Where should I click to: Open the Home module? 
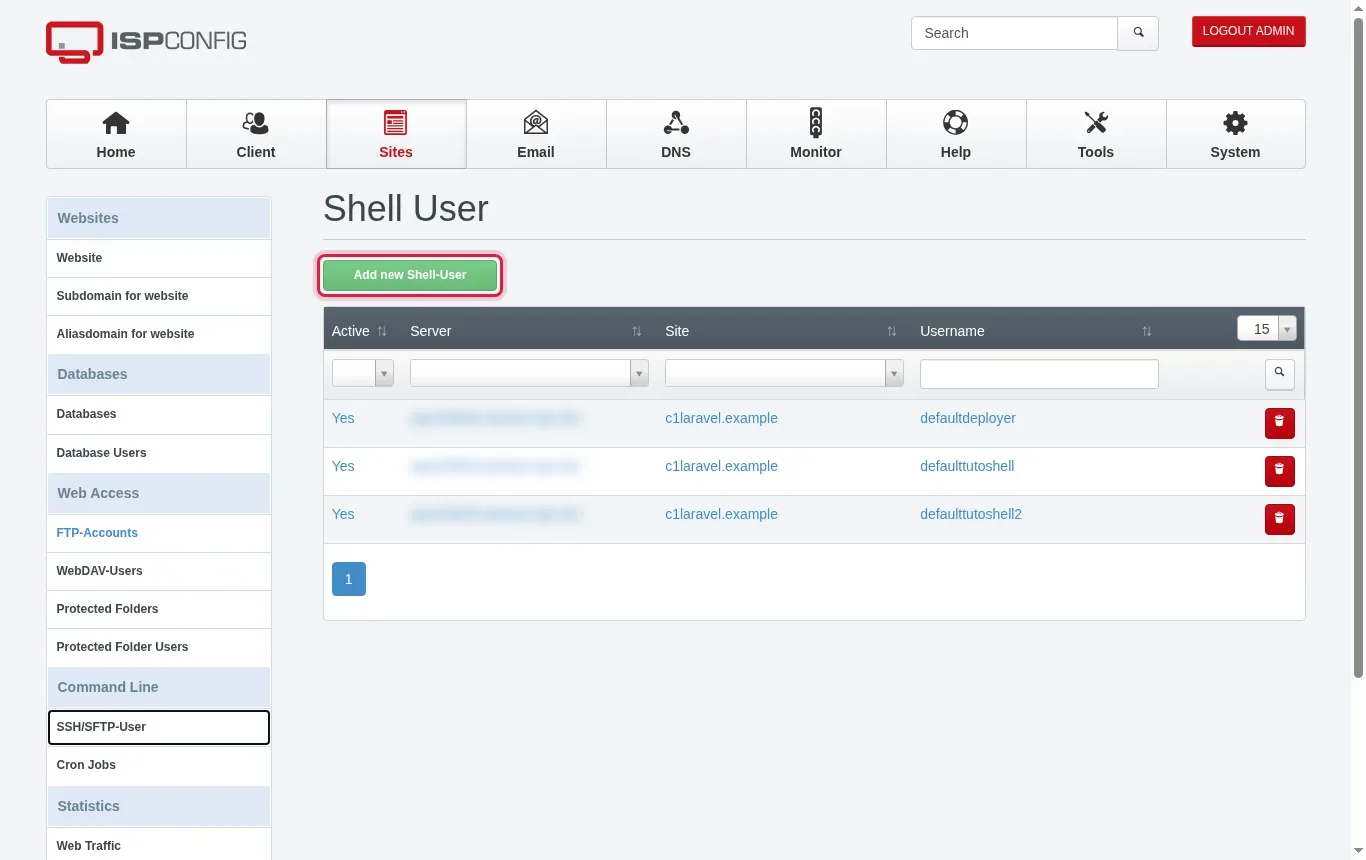coord(116,134)
